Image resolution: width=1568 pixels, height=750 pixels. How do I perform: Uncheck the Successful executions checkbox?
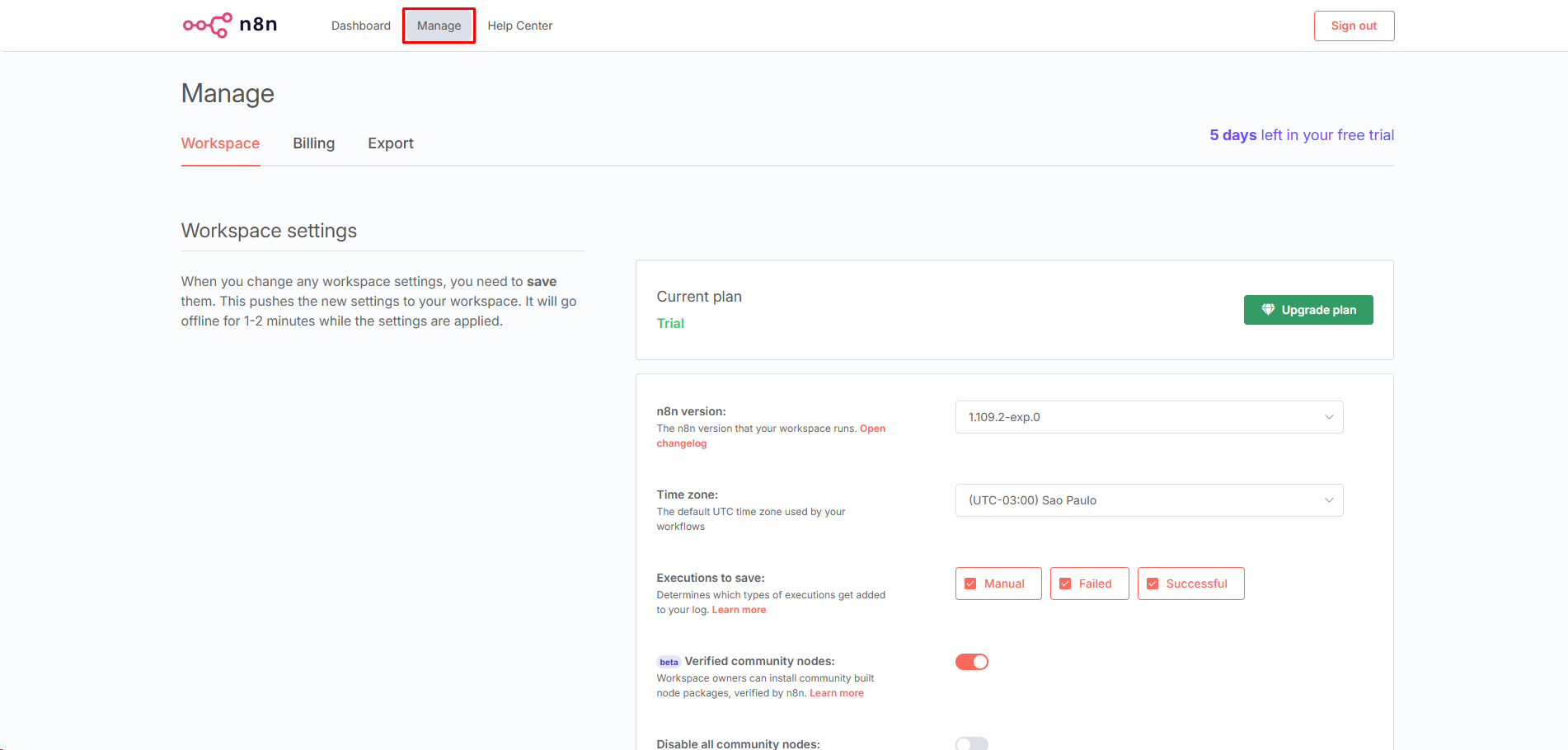point(1153,584)
